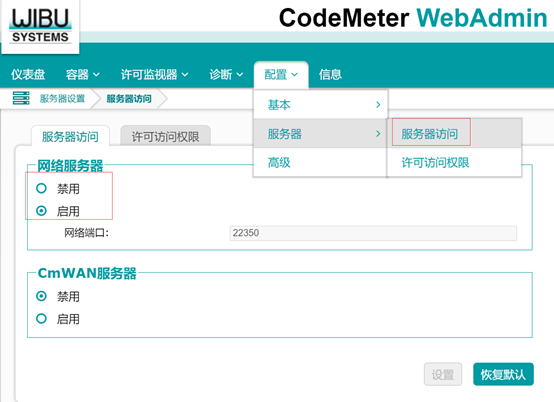554x402 pixels.
Task: Click the WIBU Systems logo
Action: coord(40,26)
